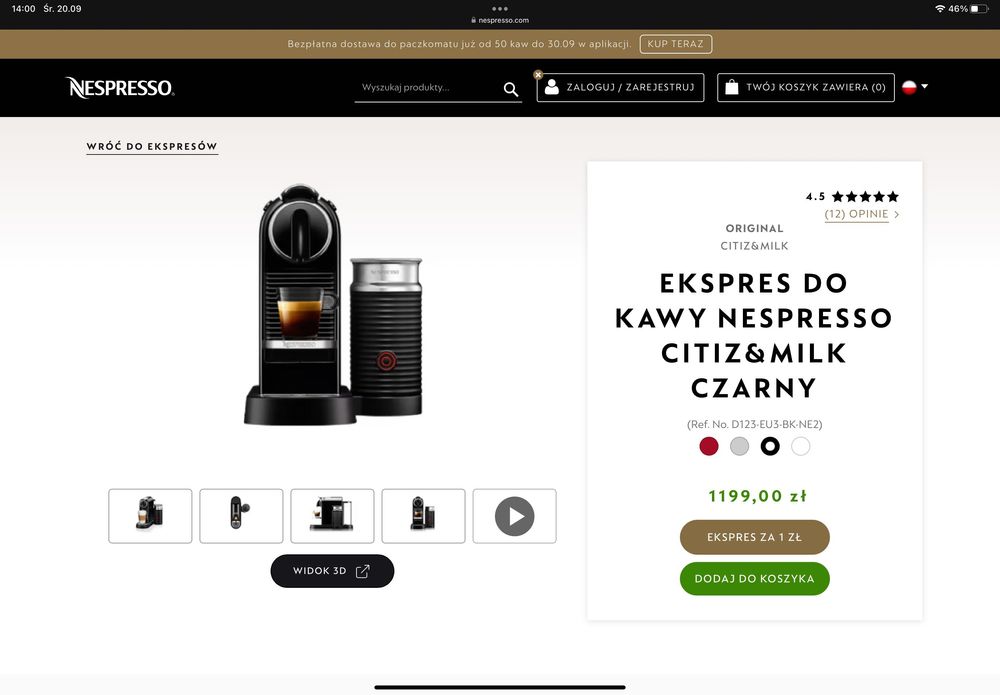Go back via WRÓĆ DO EKSPRESÓW
1000x695 pixels.
click(x=152, y=147)
